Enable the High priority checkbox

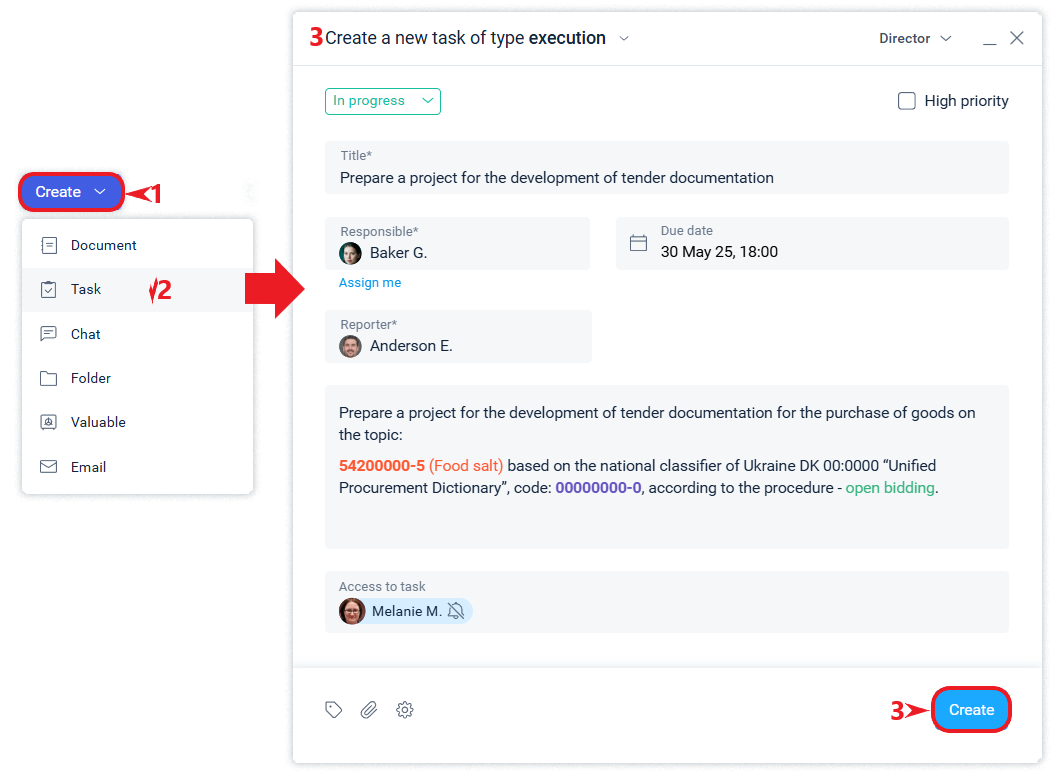click(x=907, y=101)
